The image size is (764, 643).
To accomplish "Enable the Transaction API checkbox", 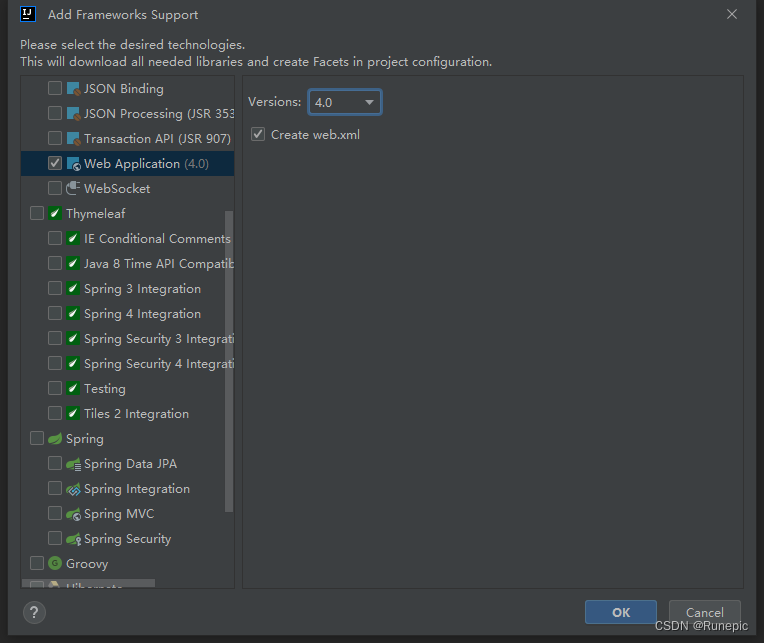I will pos(55,138).
